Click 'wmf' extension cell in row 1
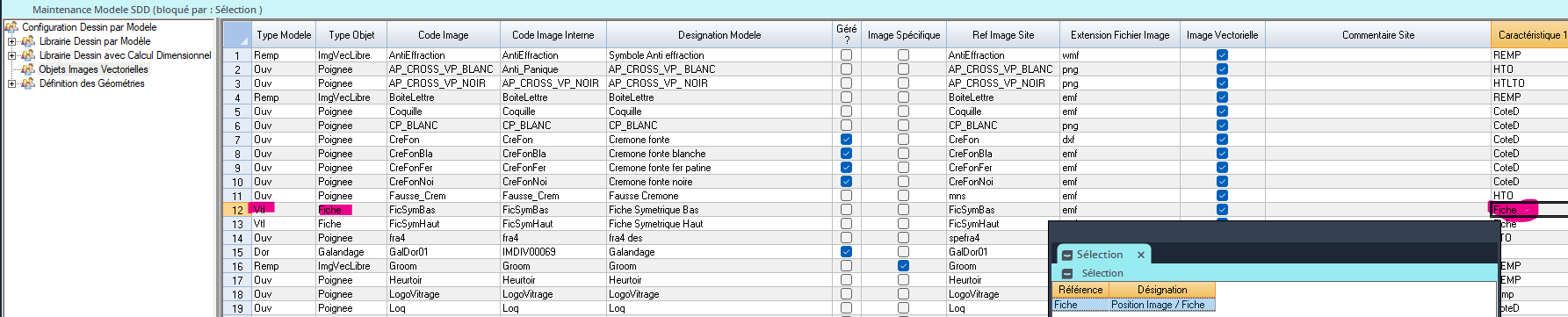The height and width of the screenshot is (317, 1568). pos(1120,55)
